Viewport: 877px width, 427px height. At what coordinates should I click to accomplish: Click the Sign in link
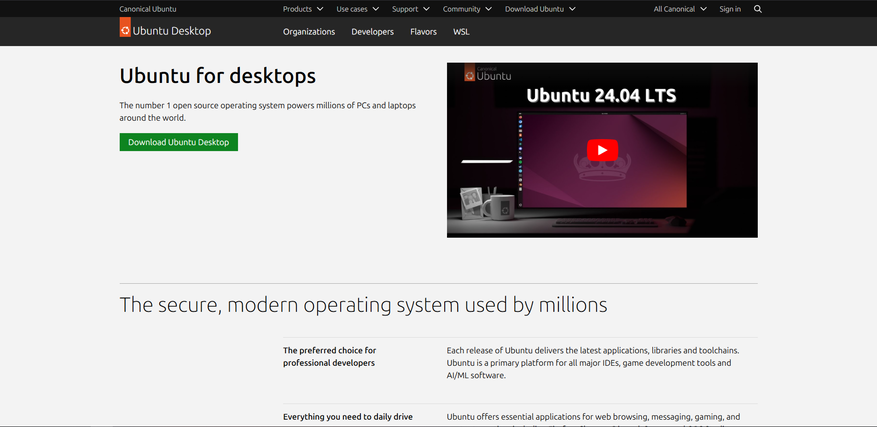tap(730, 9)
